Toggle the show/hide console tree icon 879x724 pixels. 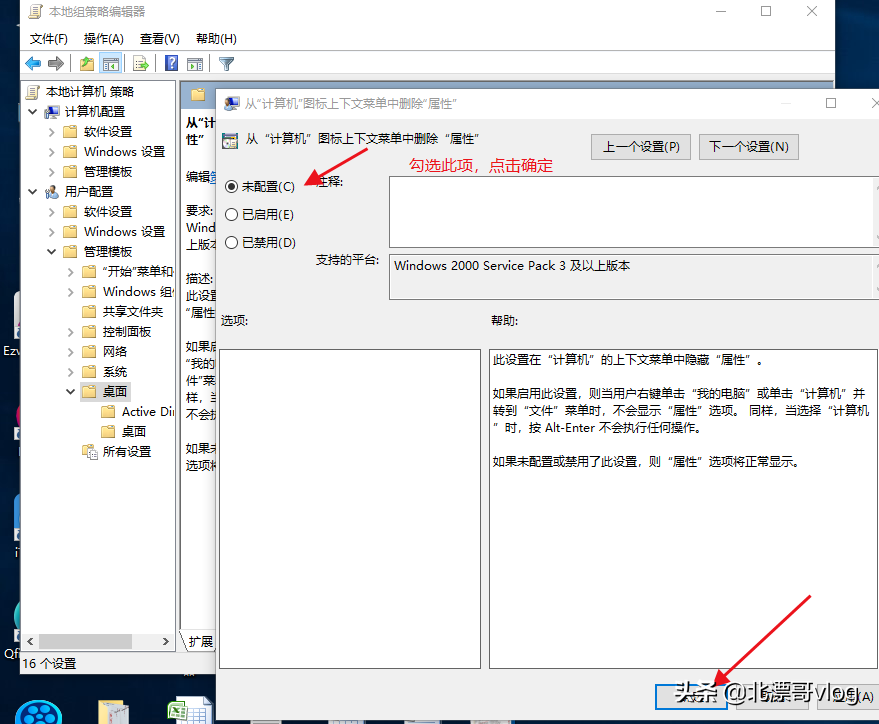click(110, 64)
